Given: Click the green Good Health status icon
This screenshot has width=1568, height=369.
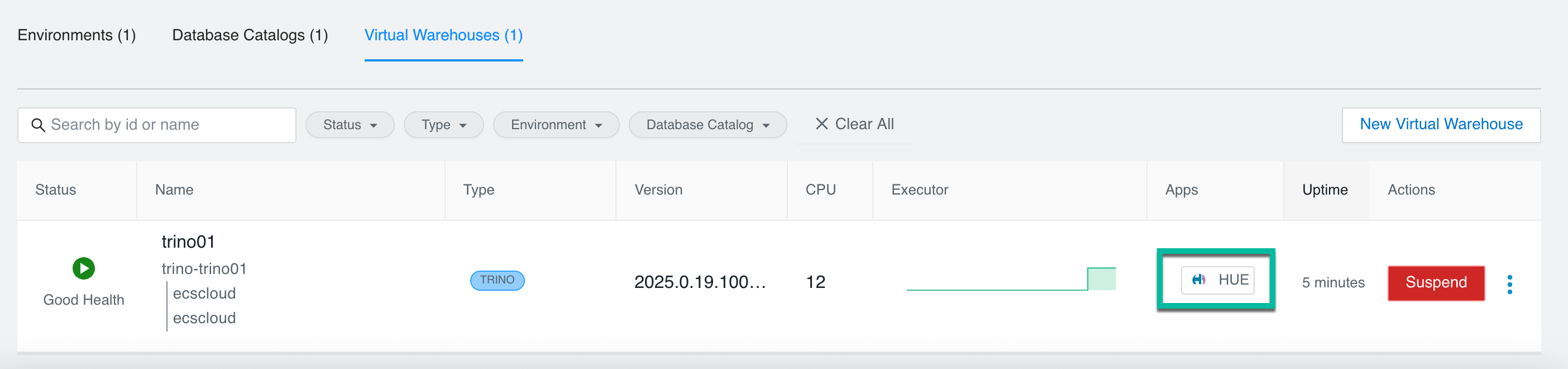Looking at the screenshot, I should 83,268.
